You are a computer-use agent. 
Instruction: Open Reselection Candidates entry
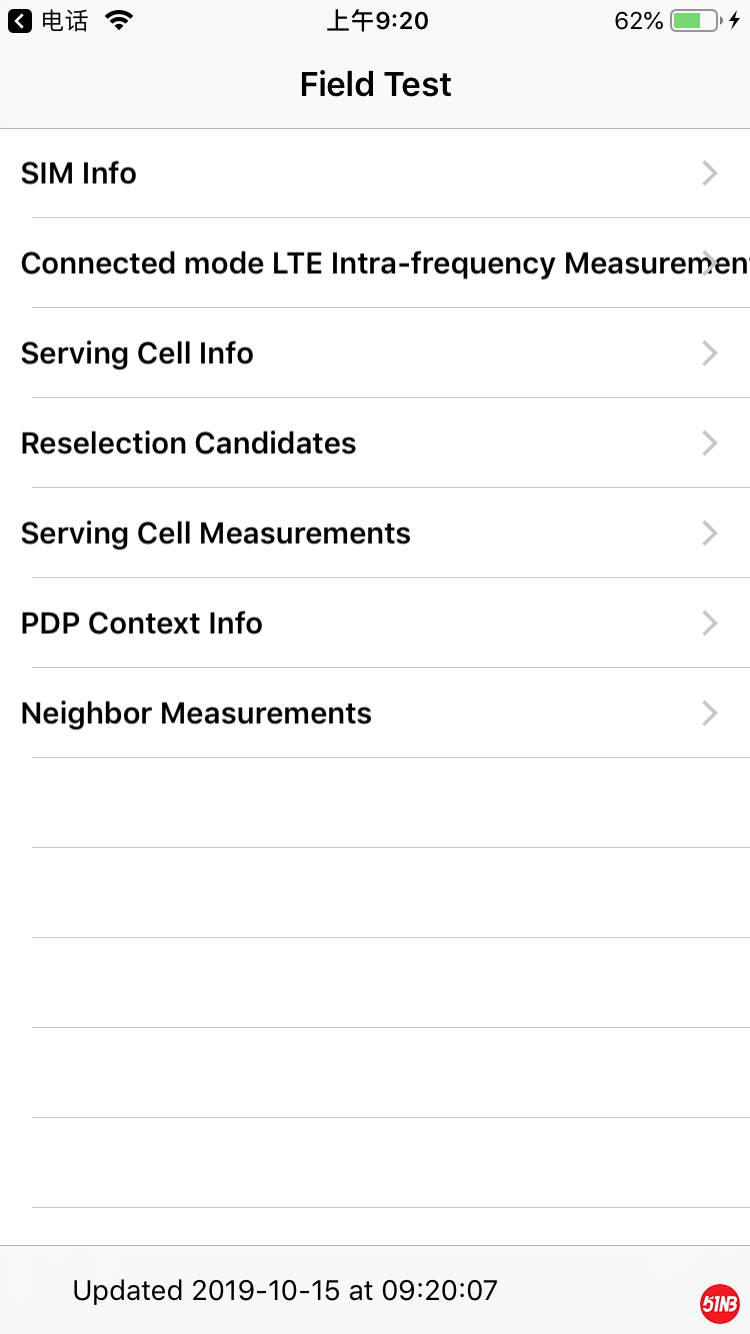(189, 443)
